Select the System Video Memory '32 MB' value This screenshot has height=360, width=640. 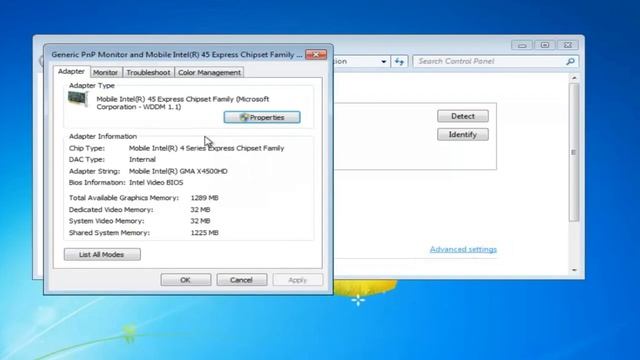coord(200,221)
